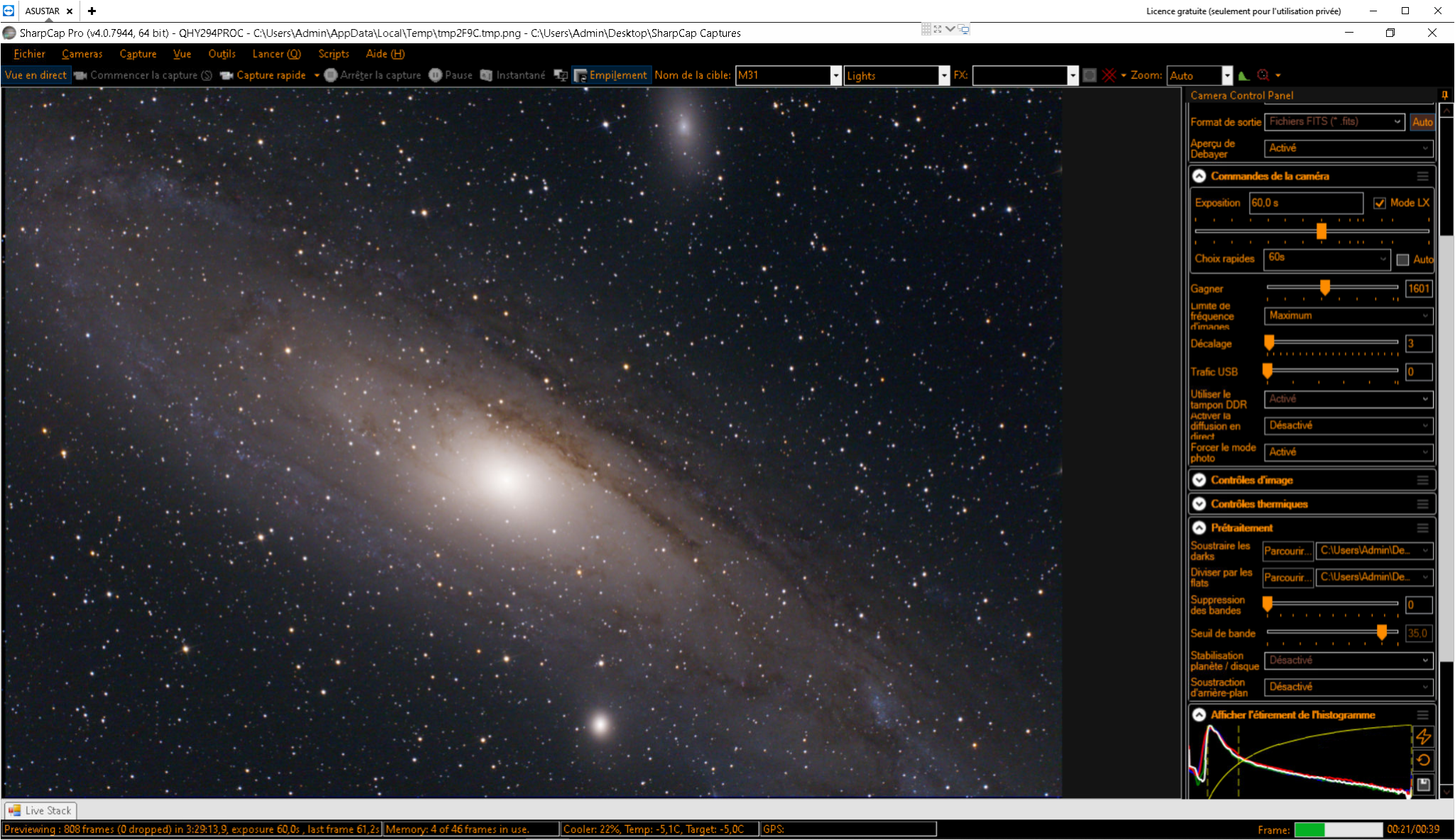Screen dimensions: 1455x840
Task: Enable the Auto exposure checkbox
Action: (1402, 260)
